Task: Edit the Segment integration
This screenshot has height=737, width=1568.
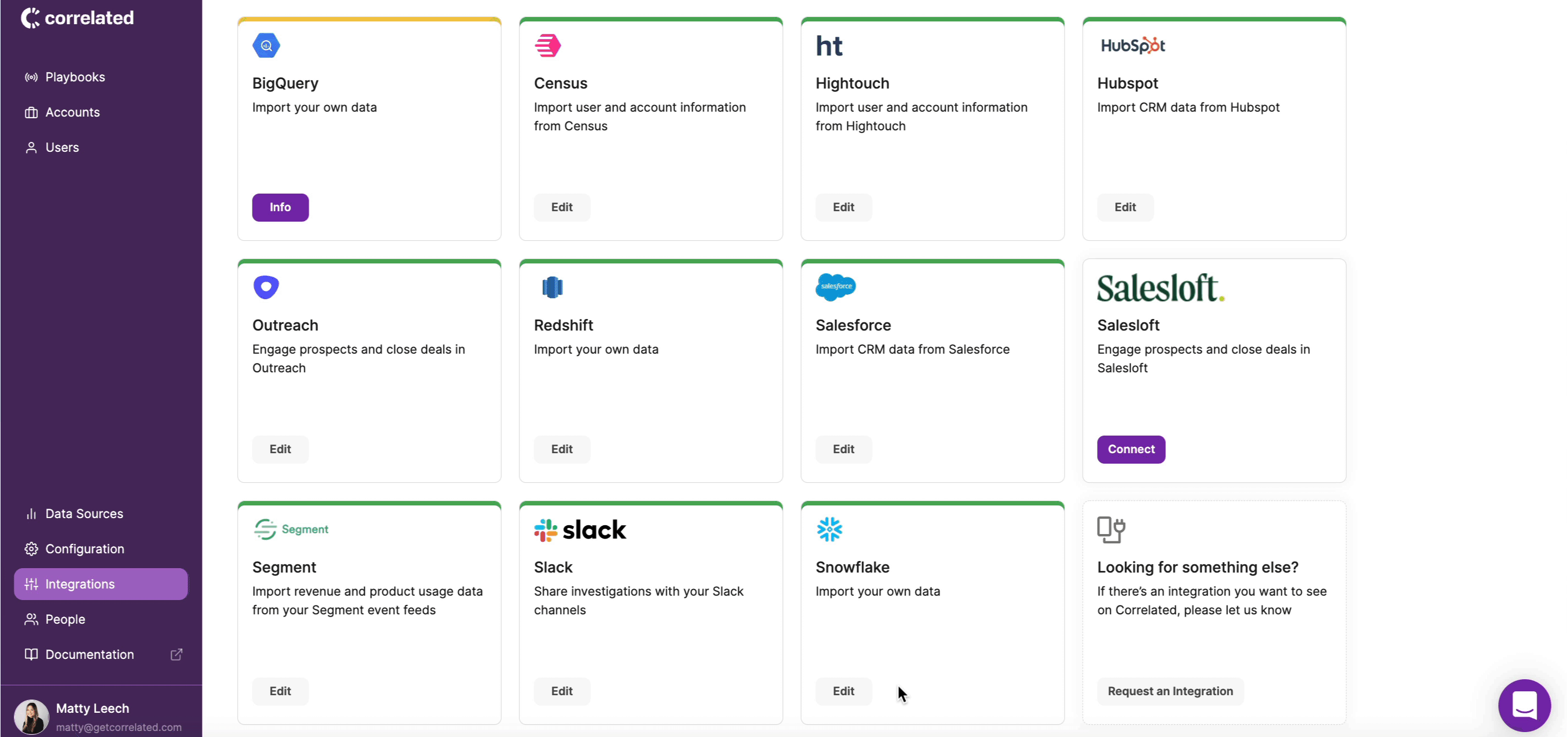Action: [281, 691]
